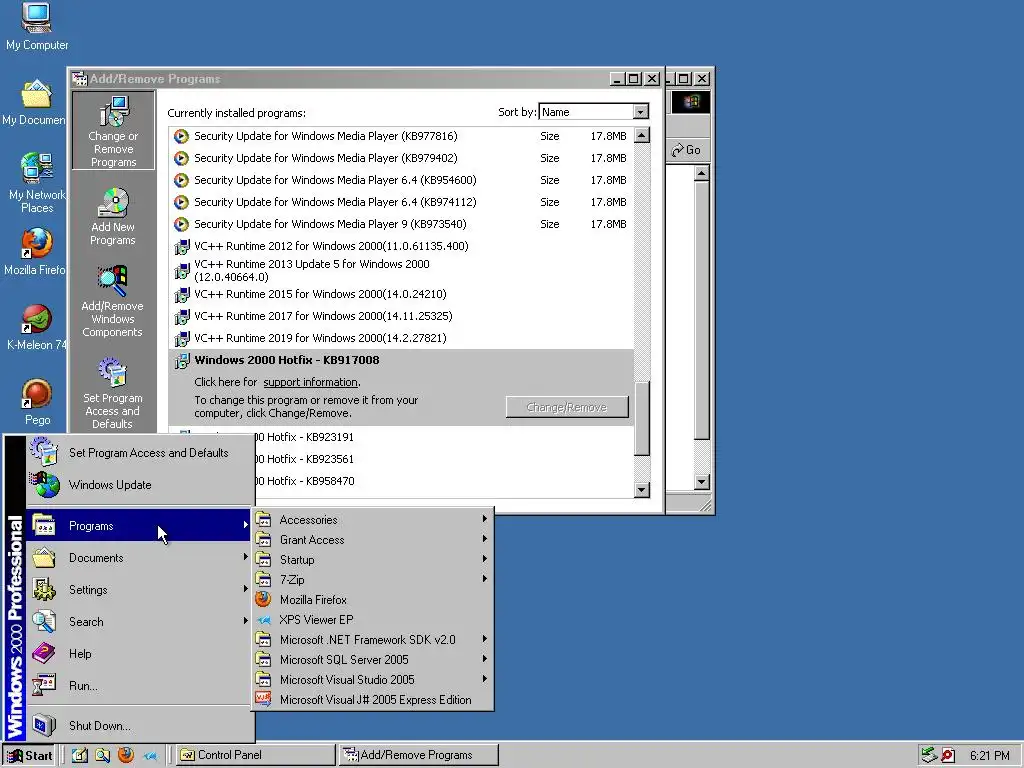Expand Startup program folder
The width and height of the screenshot is (1024, 768).
click(x=372, y=560)
